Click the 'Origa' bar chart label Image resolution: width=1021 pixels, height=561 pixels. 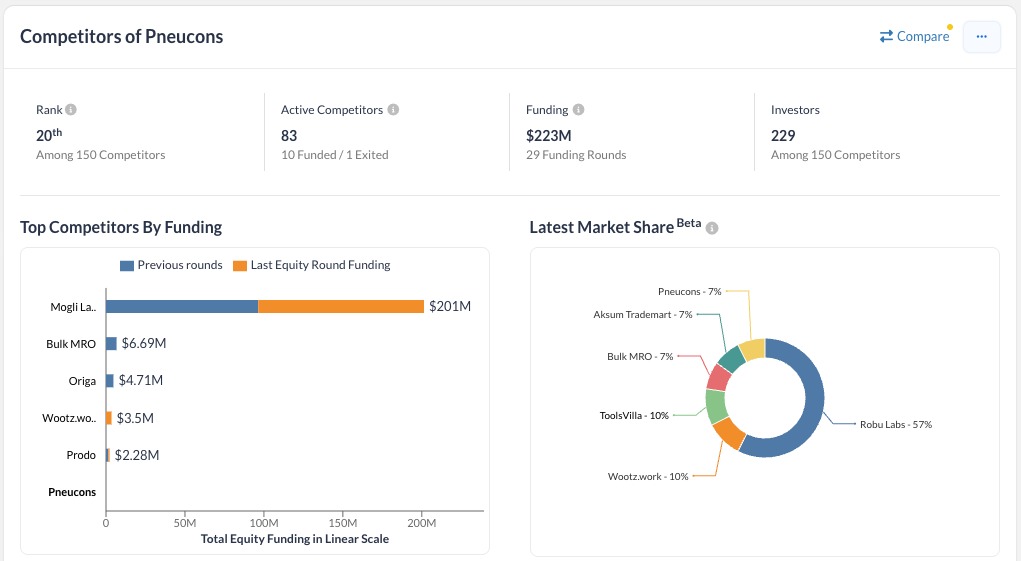point(82,381)
